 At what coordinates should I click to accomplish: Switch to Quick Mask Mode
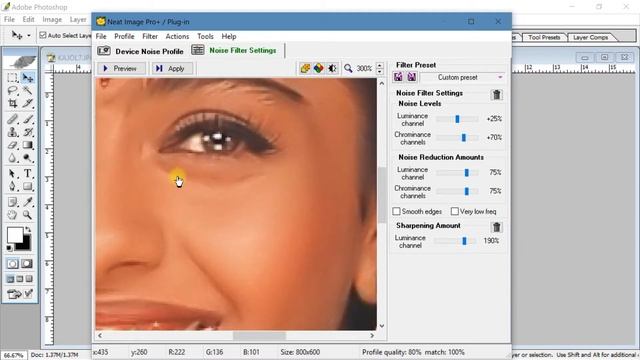coord(27,264)
